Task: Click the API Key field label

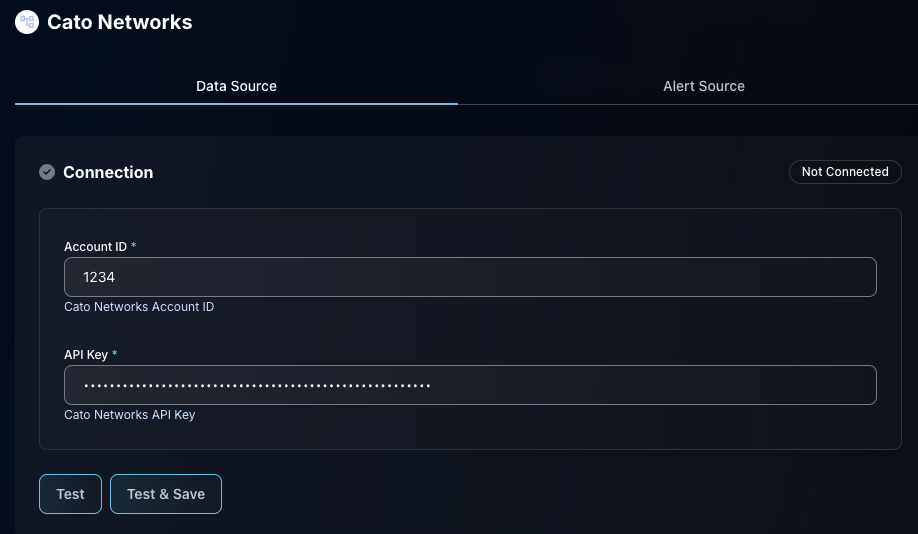Action: coord(86,354)
